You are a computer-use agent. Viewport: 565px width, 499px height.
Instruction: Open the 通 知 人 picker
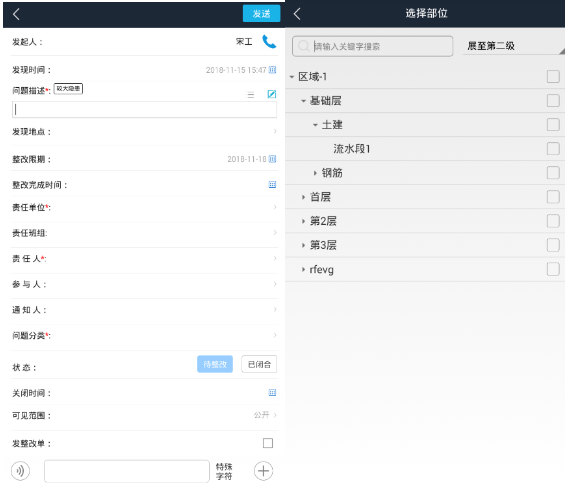point(144,310)
